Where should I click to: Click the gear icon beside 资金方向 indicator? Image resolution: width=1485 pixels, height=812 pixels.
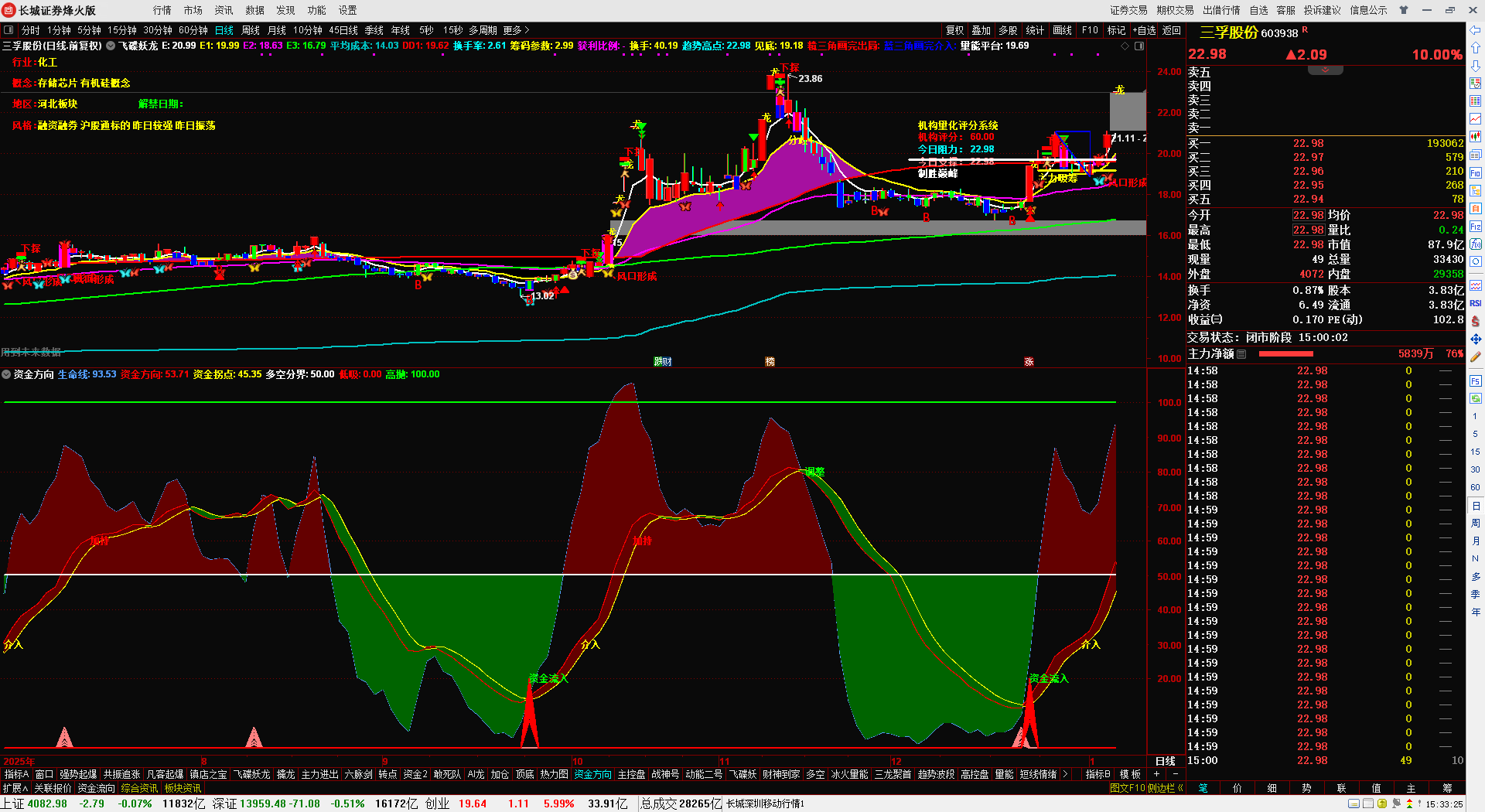coord(7,374)
